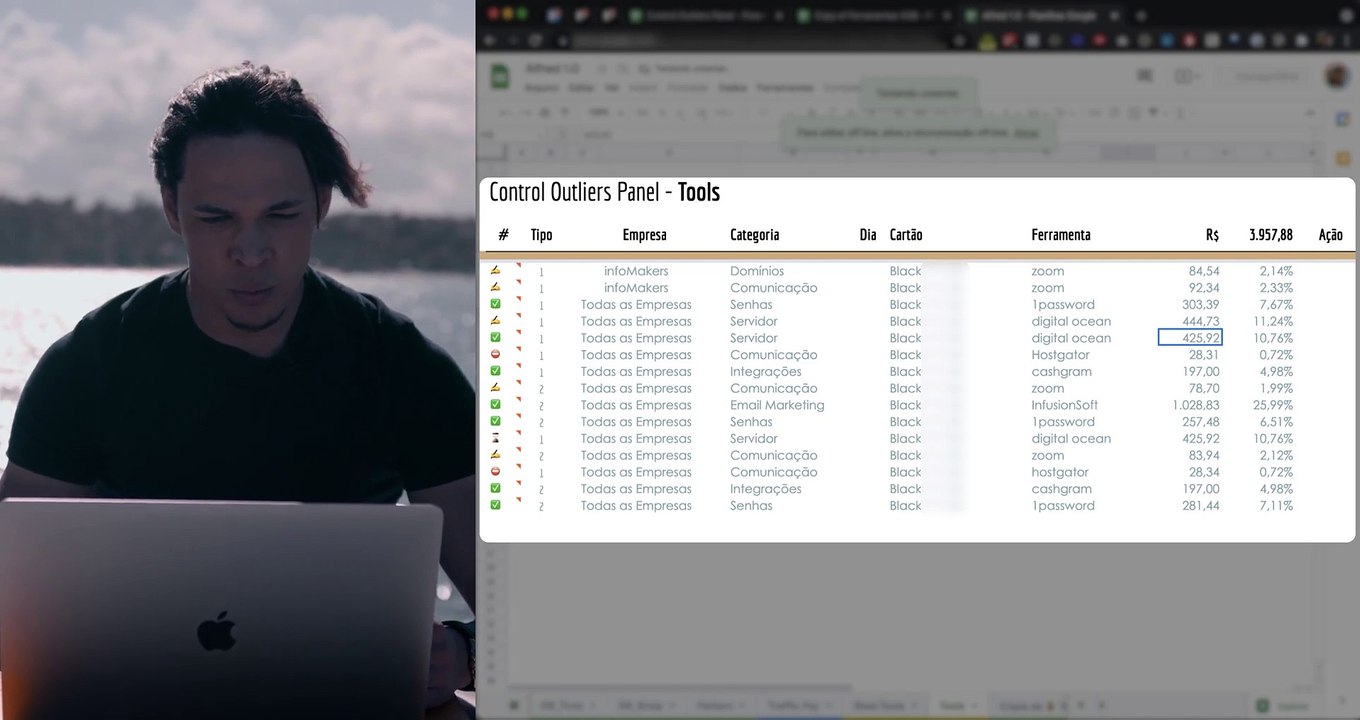Click the no-entry icon in the Hostgator 28,31 row
Screen dimensions: 1360x720
(x=495, y=354)
